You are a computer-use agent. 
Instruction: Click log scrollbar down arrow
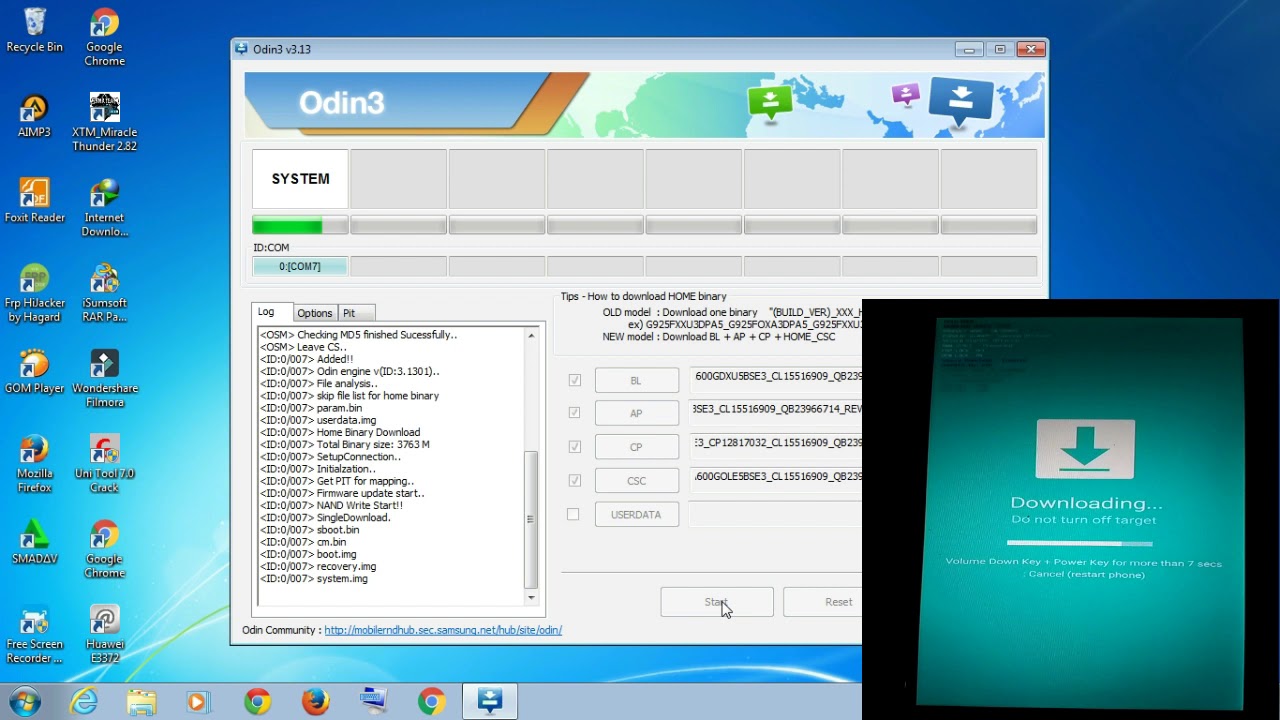coord(531,597)
